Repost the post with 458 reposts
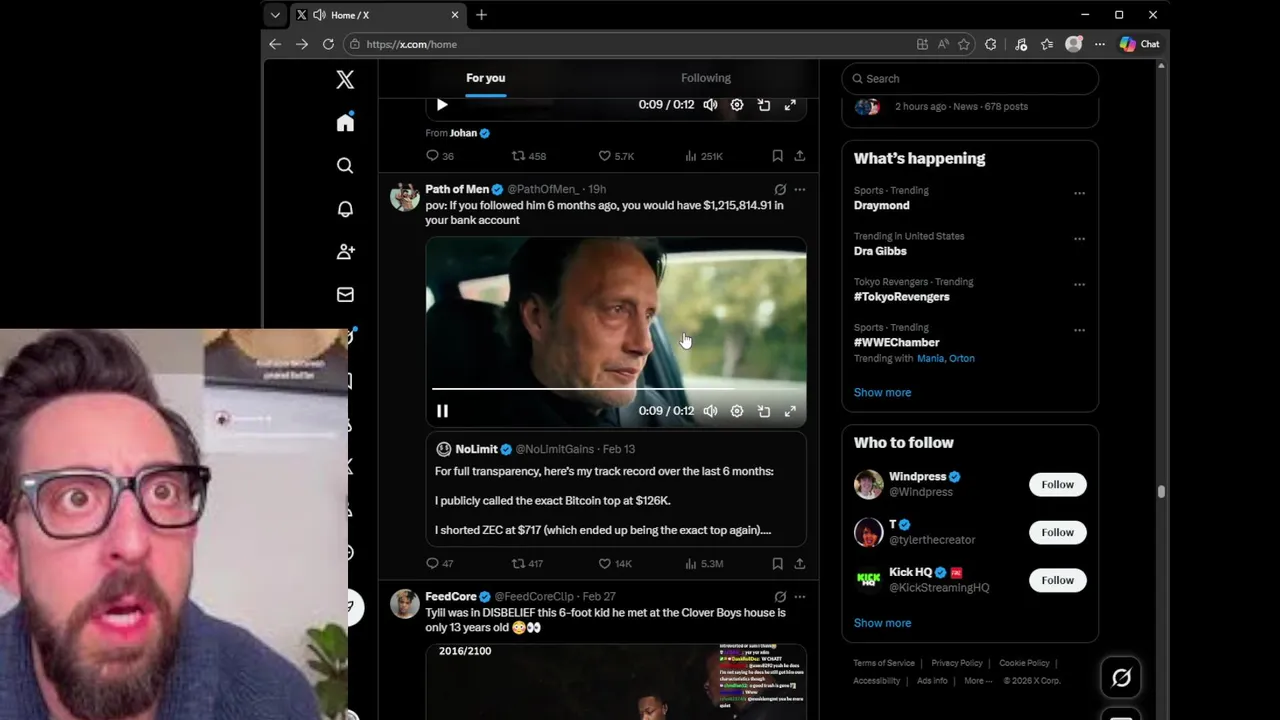This screenshot has width=1280, height=720. coord(528,156)
